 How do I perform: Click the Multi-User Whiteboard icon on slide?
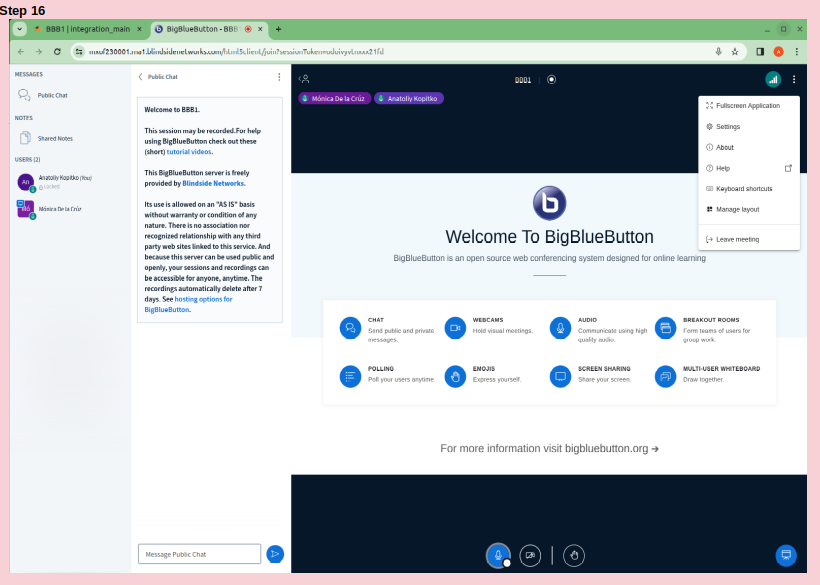(665, 376)
